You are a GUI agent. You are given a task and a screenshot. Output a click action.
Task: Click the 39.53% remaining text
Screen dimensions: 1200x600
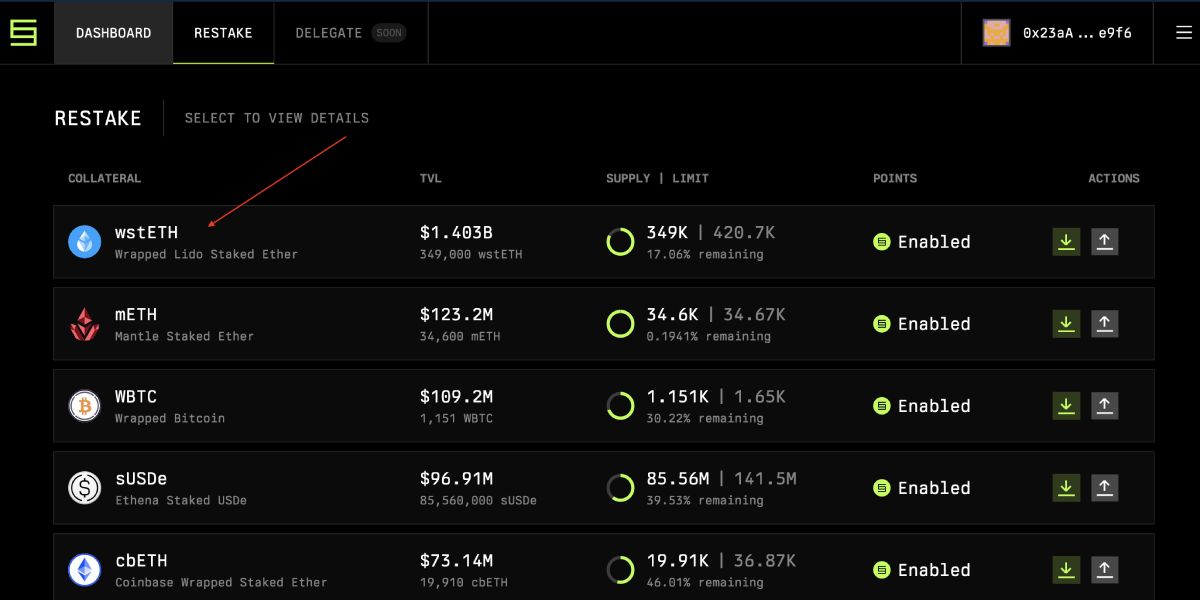click(x=704, y=500)
